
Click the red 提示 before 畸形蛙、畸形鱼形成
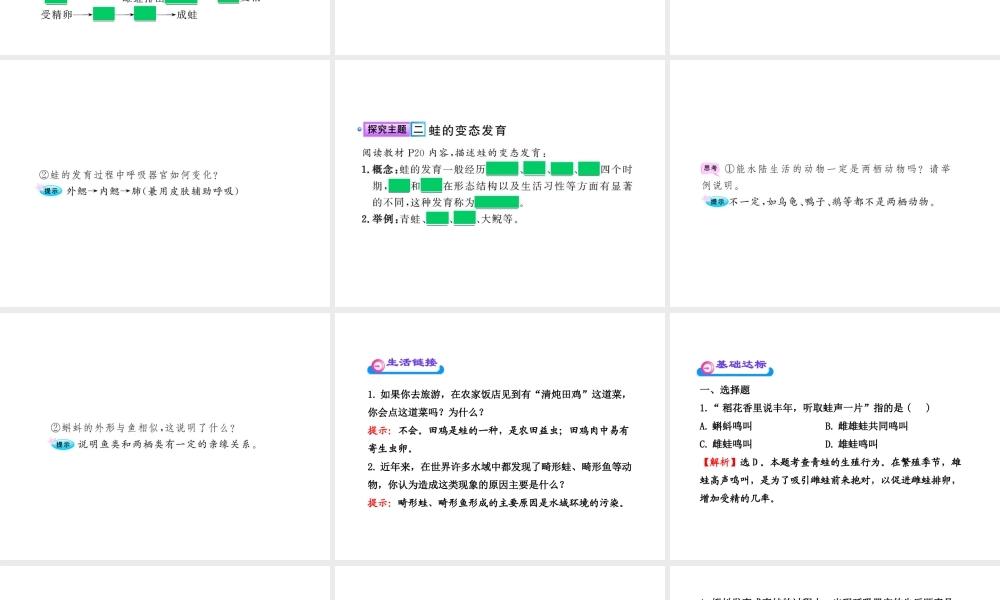pos(379,502)
